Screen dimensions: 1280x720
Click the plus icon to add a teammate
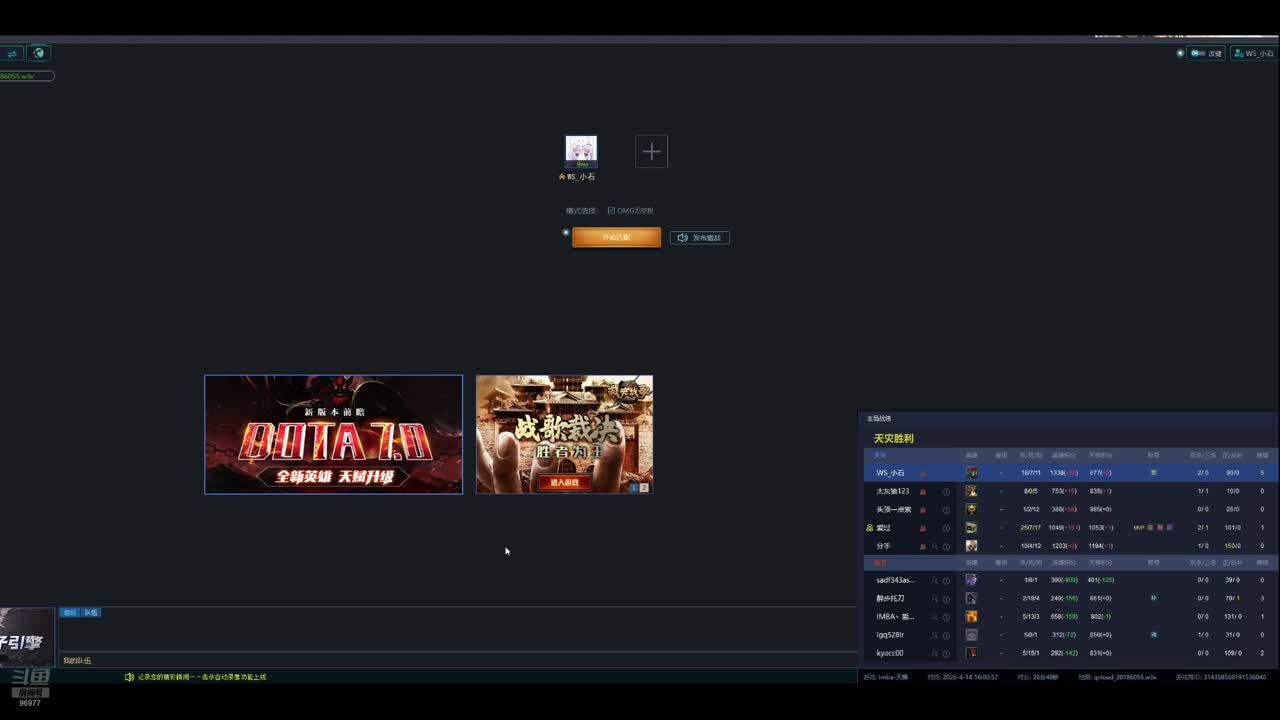pyautogui.click(x=651, y=152)
